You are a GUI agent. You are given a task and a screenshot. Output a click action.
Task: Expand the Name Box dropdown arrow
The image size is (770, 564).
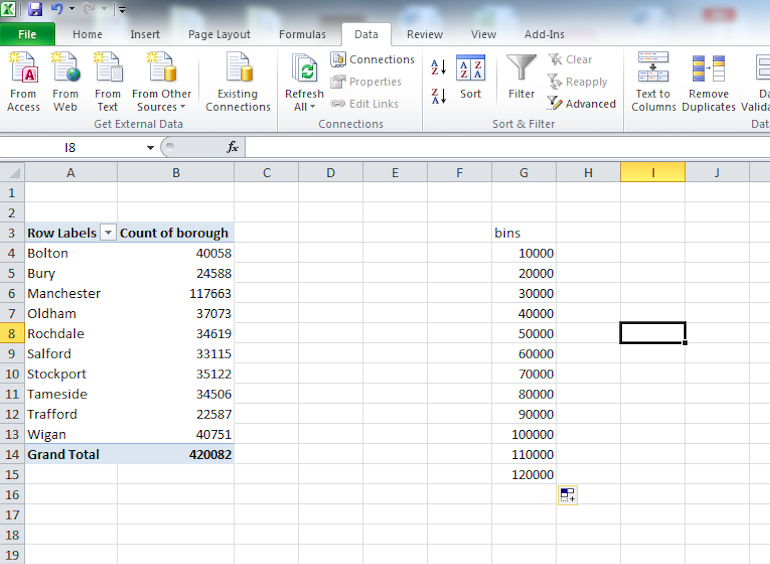(x=150, y=148)
